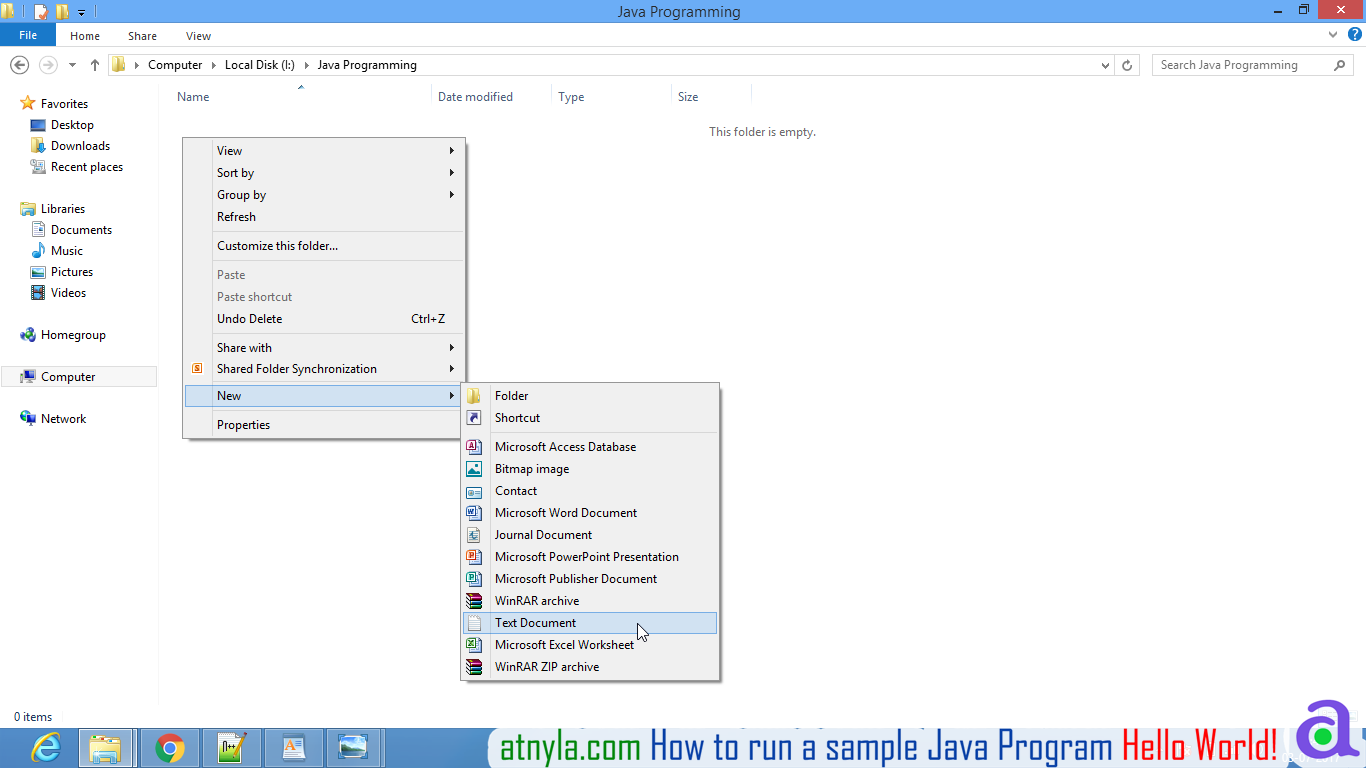Image resolution: width=1366 pixels, height=768 pixels.
Task: Launch Notepad++ from the taskbar
Action: click(232, 747)
